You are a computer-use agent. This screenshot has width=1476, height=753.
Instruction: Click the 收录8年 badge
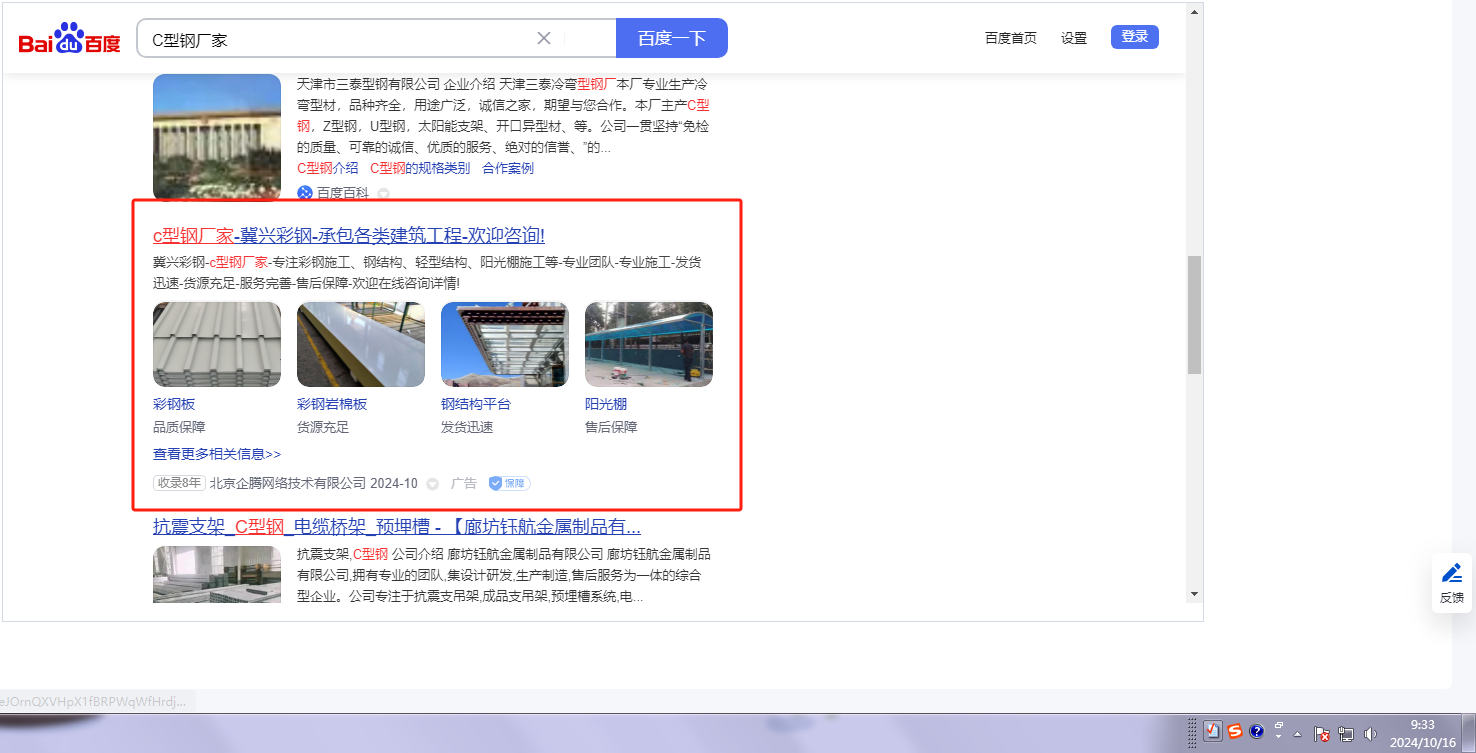tap(179, 483)
